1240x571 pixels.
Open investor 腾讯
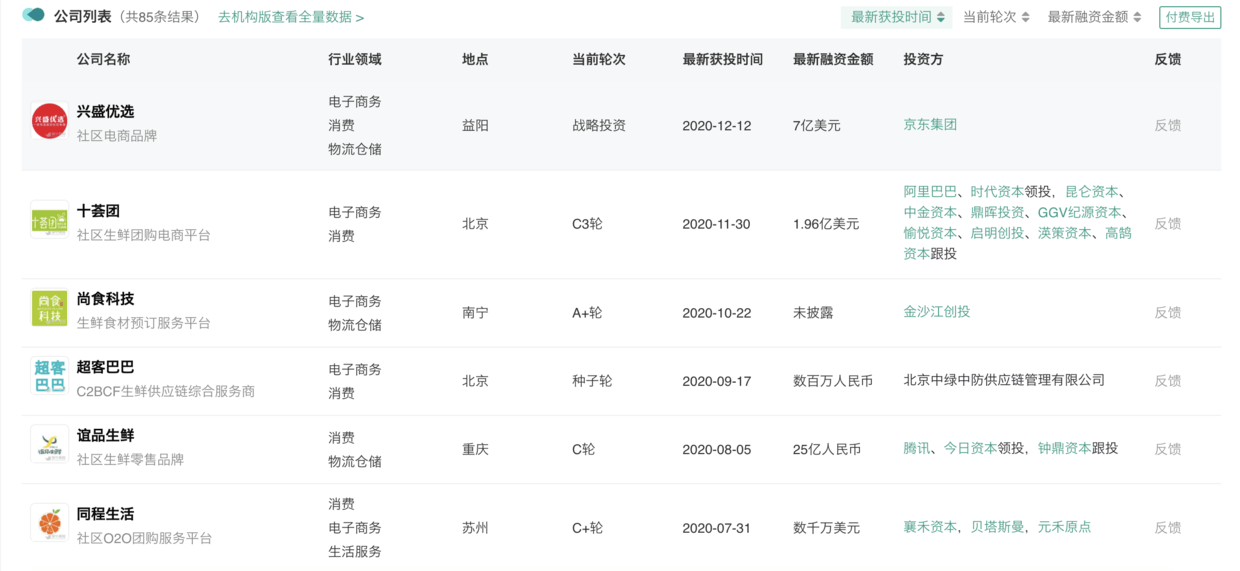click(917, 449)
